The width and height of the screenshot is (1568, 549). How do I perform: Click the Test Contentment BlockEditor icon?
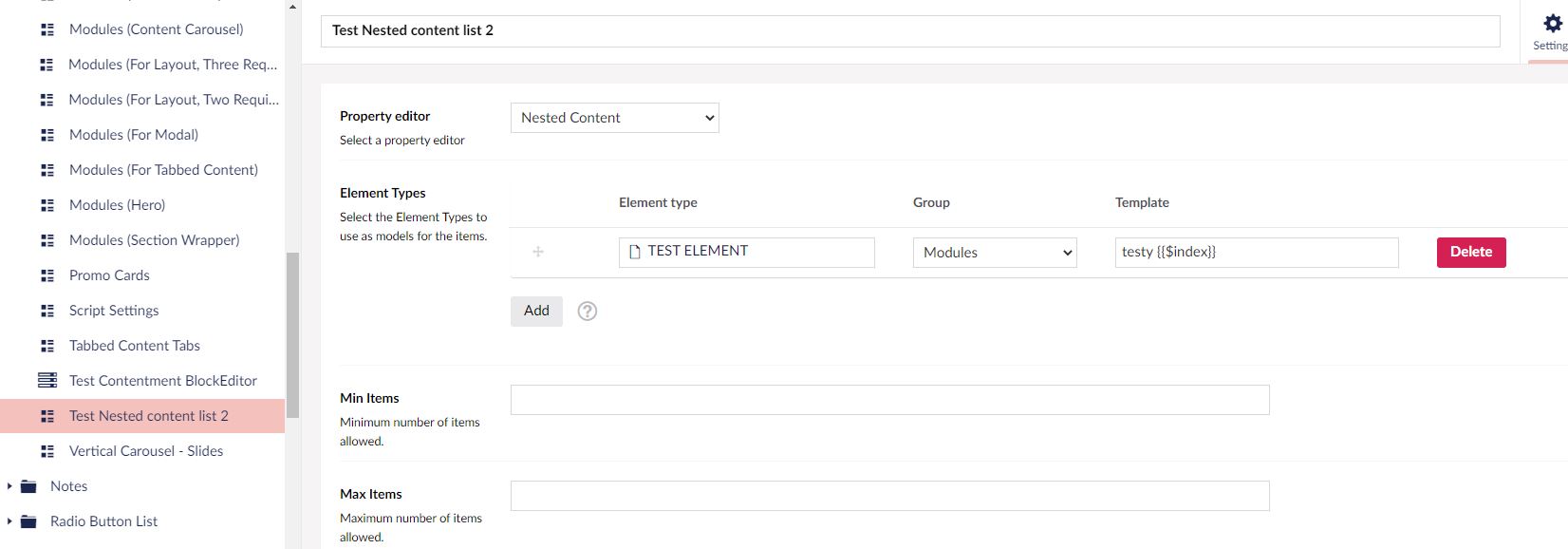47,381
